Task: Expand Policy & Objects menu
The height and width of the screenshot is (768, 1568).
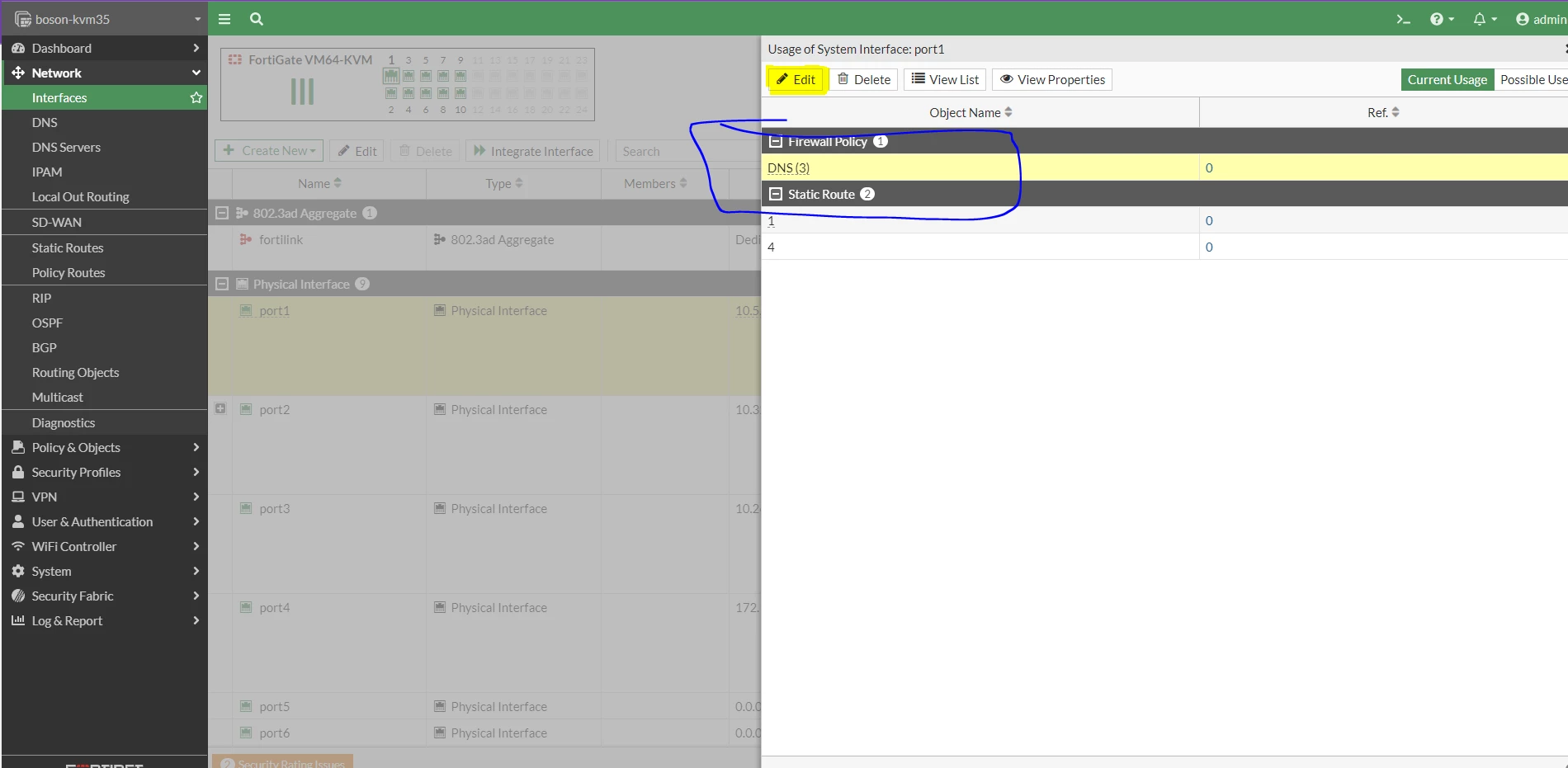Action: [105, 447]
